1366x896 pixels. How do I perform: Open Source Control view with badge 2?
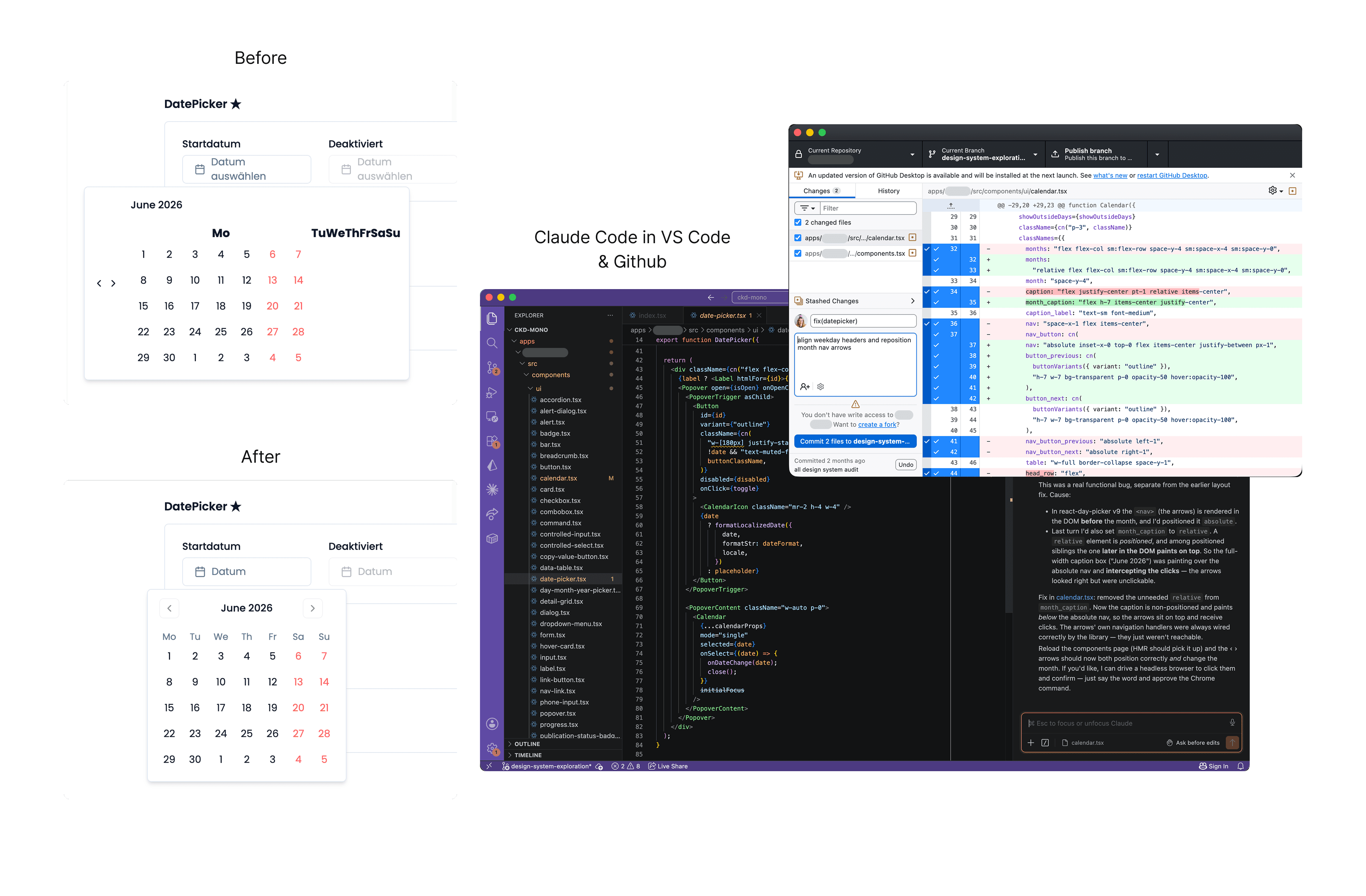(x=492, y=367)
